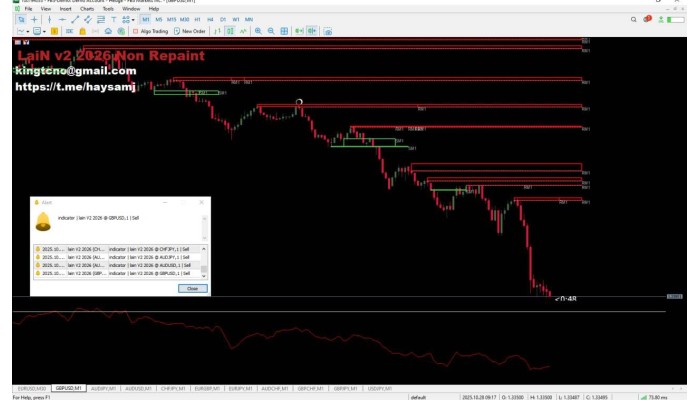Screen dimensions: 700x400
Task: Select the trendline drawing tool
Action: pyautogui.click(x=77, y=19)
